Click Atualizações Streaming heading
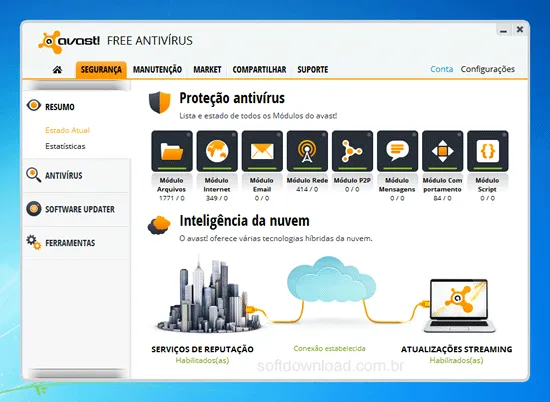The height and width of the screenshot is (402, 550). pos(456,349)
